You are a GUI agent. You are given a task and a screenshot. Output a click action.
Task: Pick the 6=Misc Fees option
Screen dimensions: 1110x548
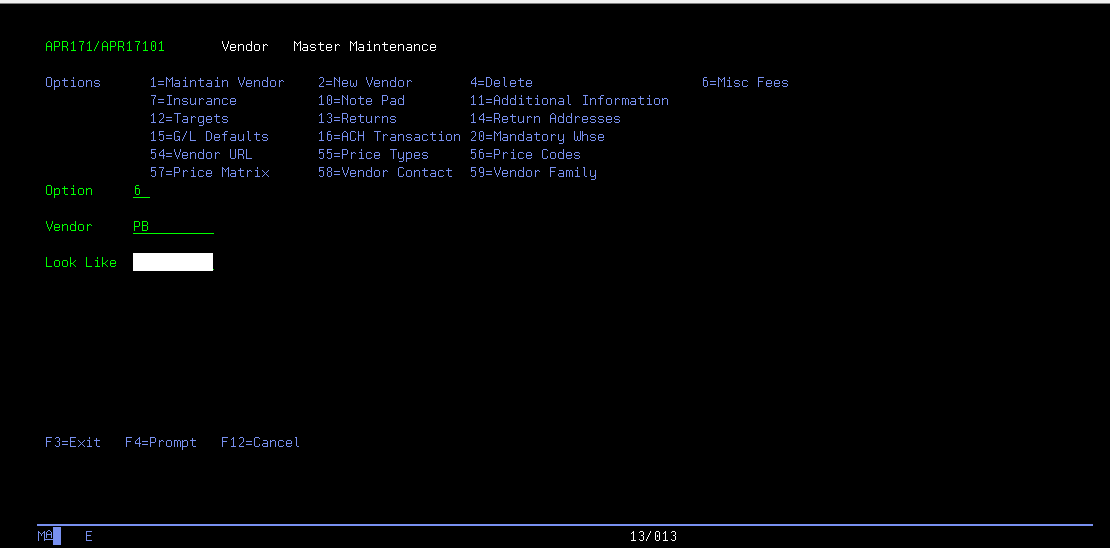click(745, 83)
